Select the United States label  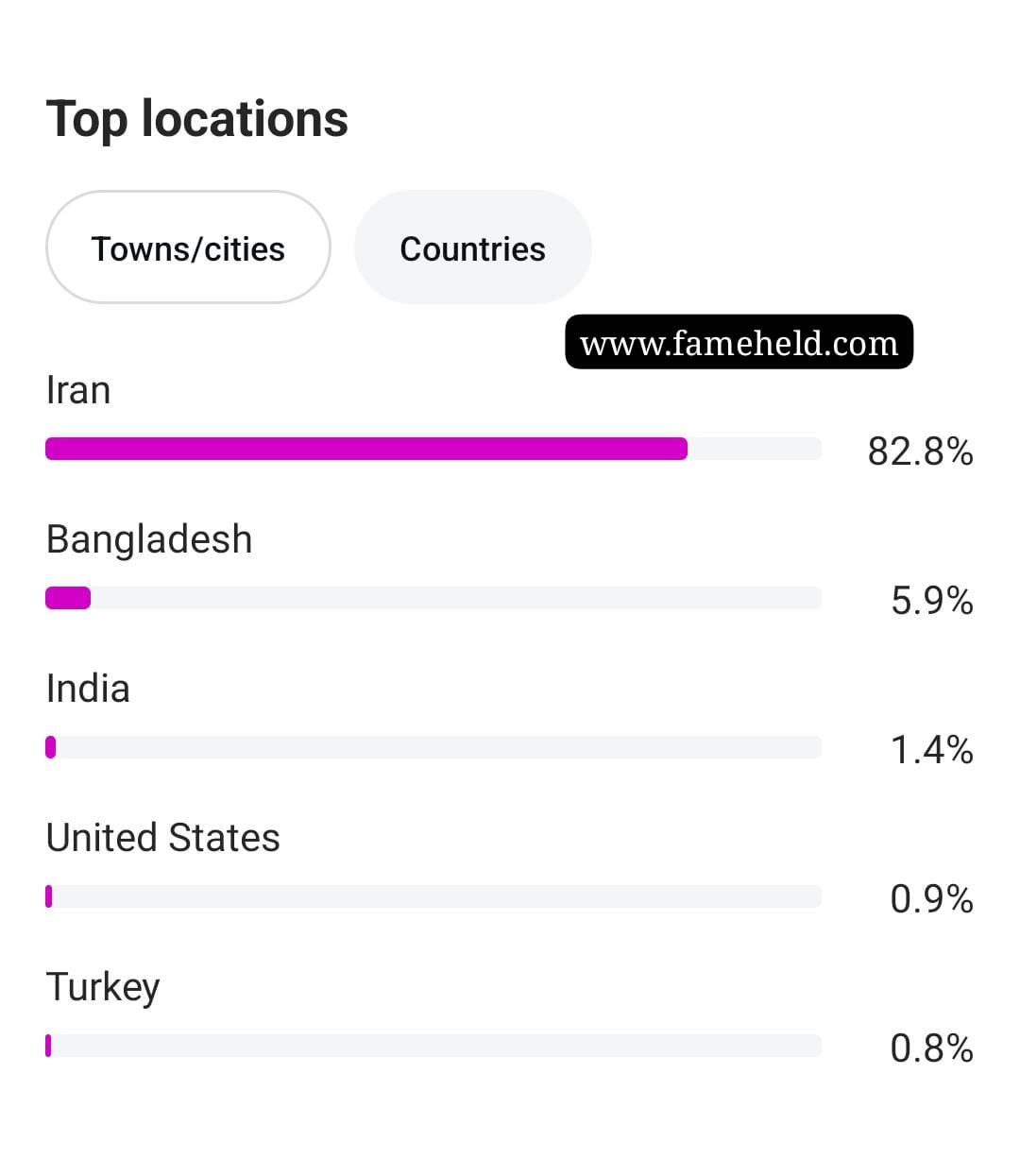[x=163, y=838]
